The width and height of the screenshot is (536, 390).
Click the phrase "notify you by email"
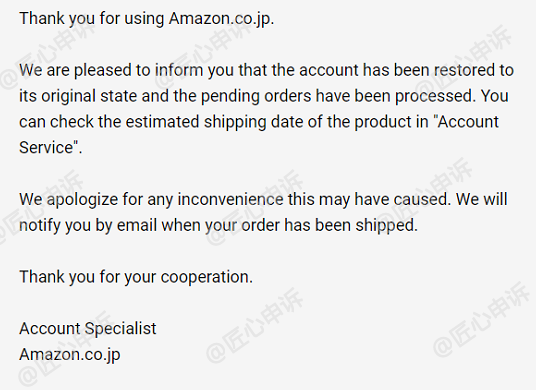(x=88, y=225)
